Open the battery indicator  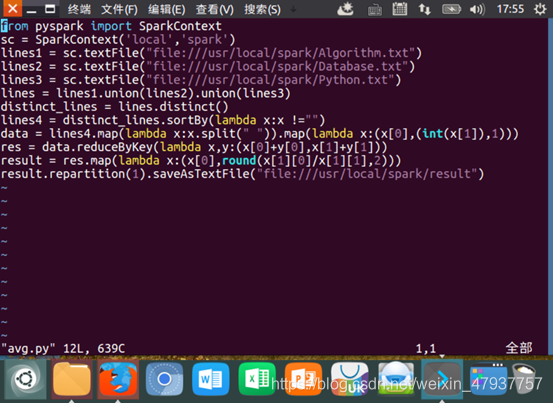451,9
